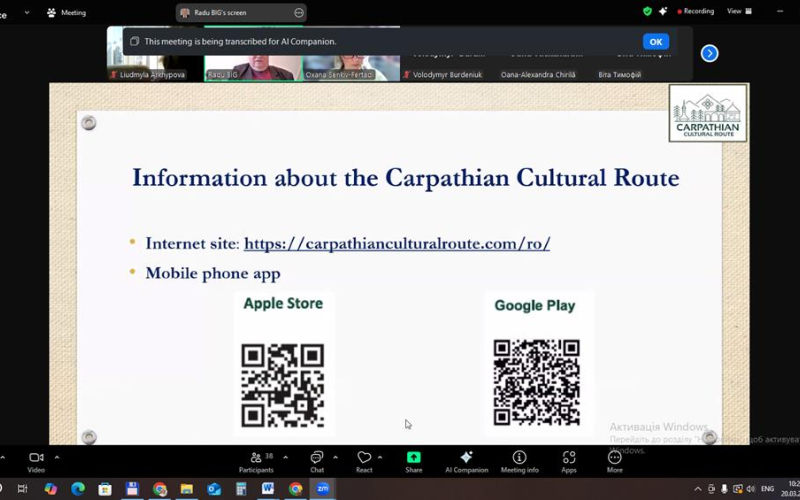The image size is (800, 500).
Task: Click the Recording indicator
Action: tap(695, 11)
